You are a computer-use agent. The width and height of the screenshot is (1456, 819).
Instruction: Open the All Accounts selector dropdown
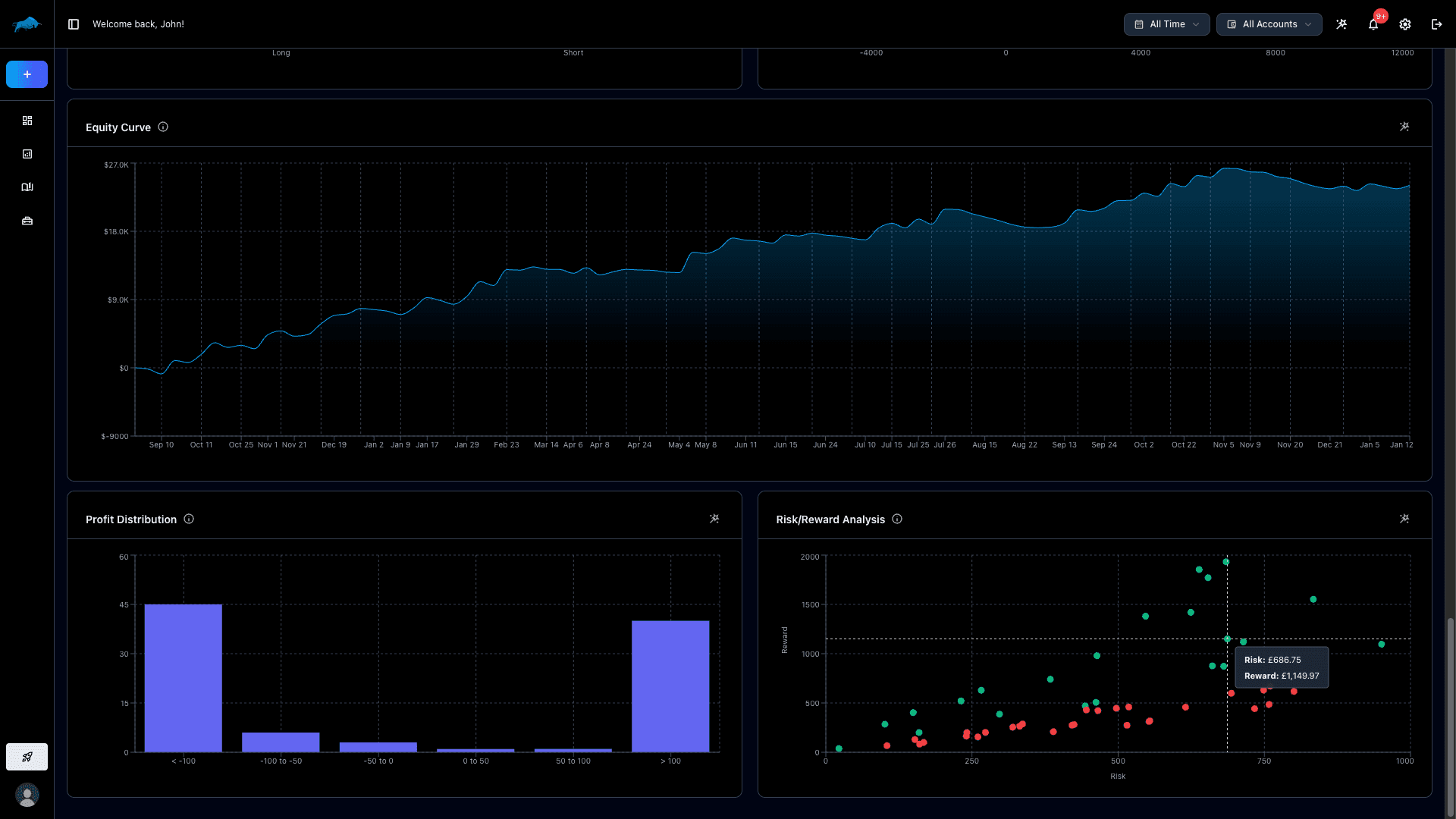[1269, 24]
